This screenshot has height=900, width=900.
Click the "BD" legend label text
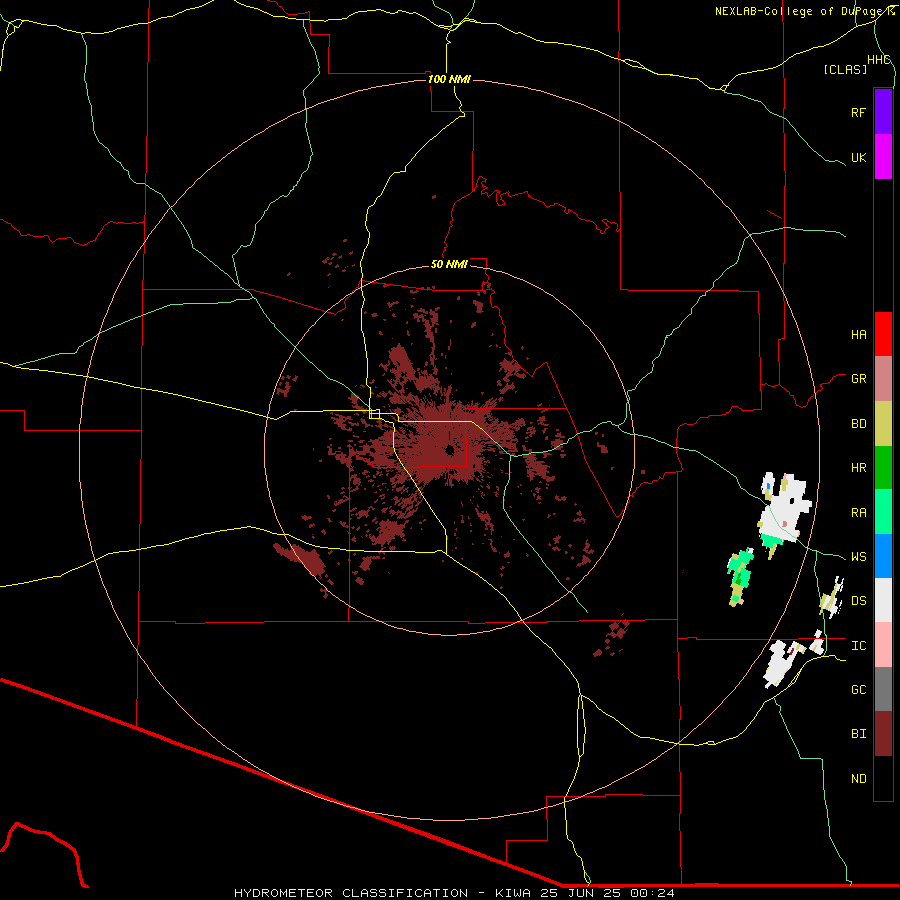pyautogui.click(x=858, y=424)
